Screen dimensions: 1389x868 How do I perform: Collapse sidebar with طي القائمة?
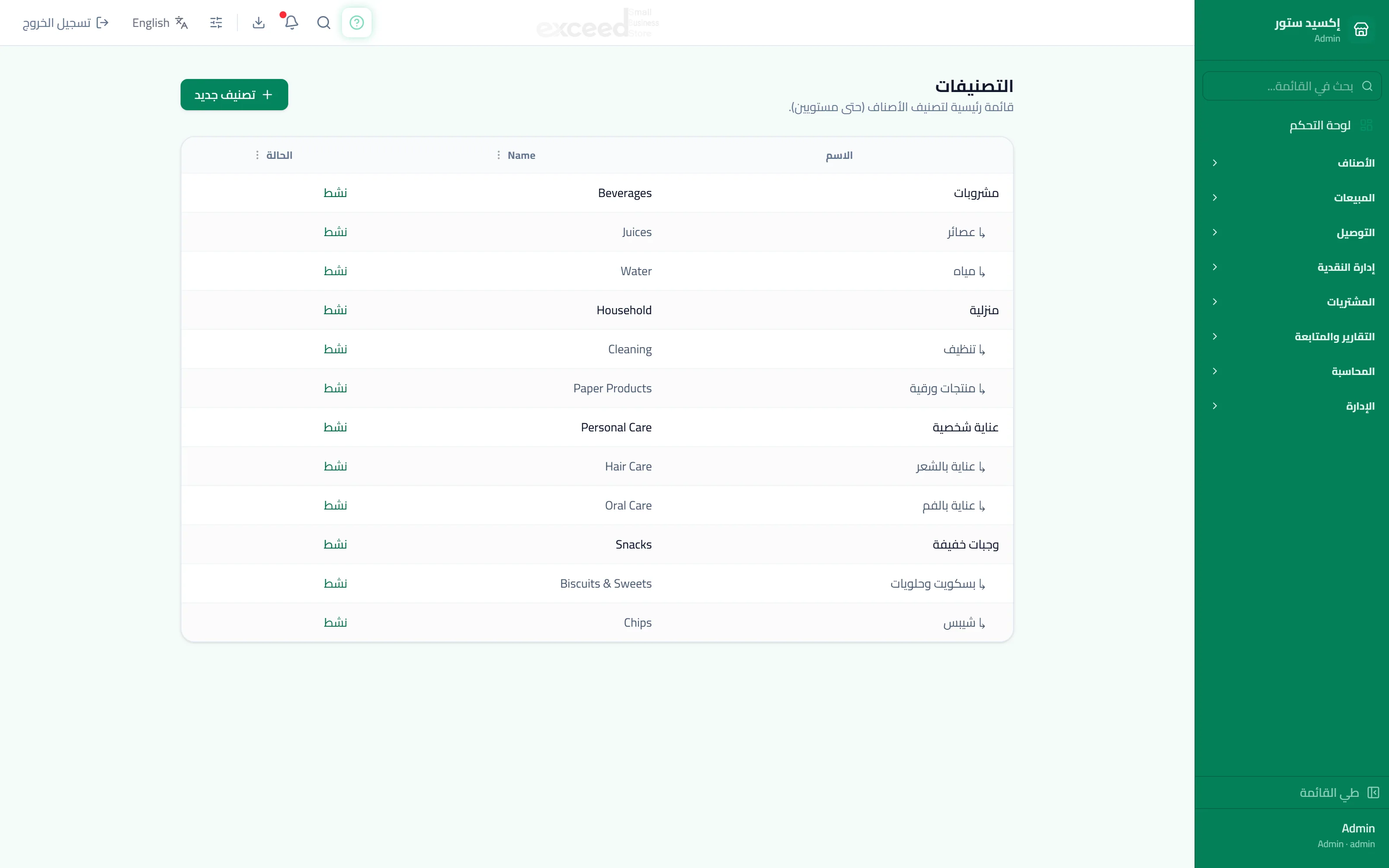1291,793
